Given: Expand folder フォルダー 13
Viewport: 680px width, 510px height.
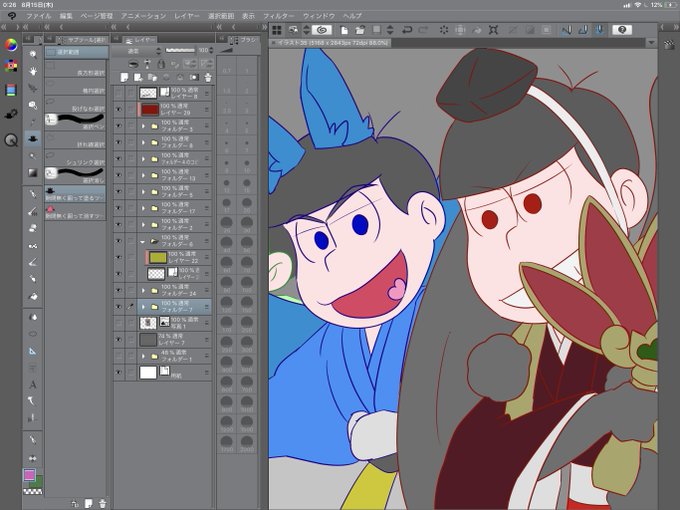Looking at the screenshot, I should 144,175.
